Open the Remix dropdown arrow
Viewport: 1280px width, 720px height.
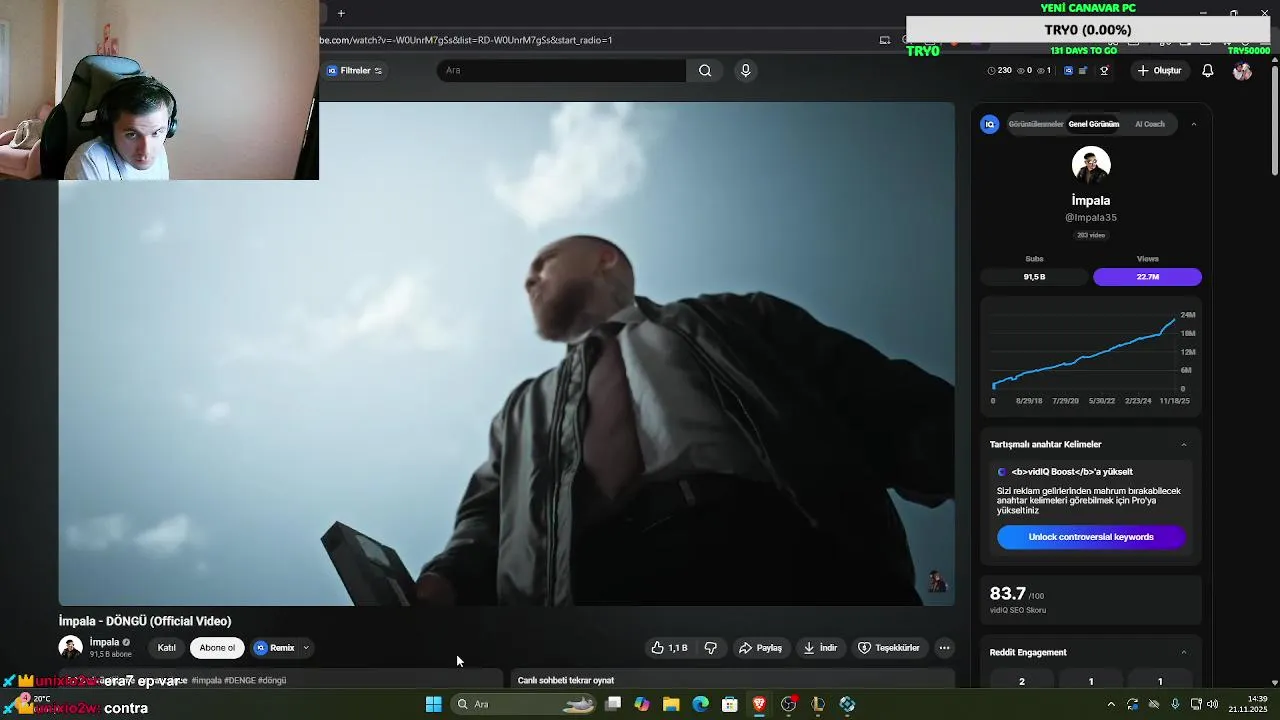coord(306,648)
